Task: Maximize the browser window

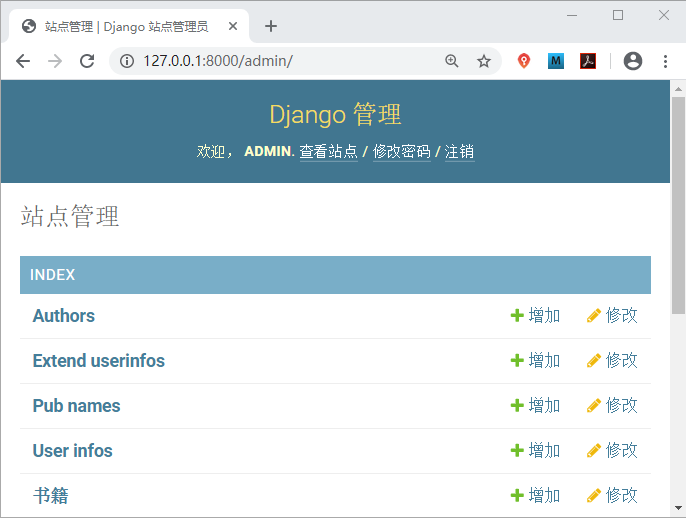Action: click(618, 15)
